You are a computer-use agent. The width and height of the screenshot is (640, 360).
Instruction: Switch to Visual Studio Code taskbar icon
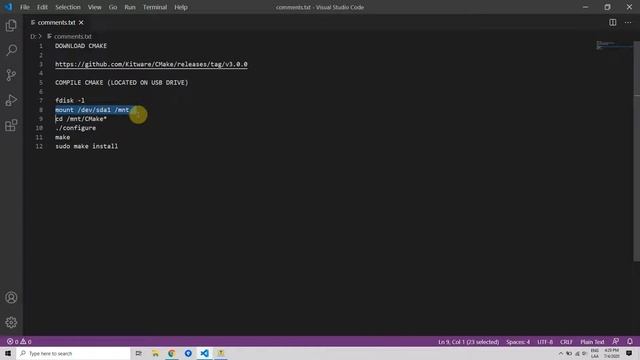pyautogui.click(x=204, y=353)
